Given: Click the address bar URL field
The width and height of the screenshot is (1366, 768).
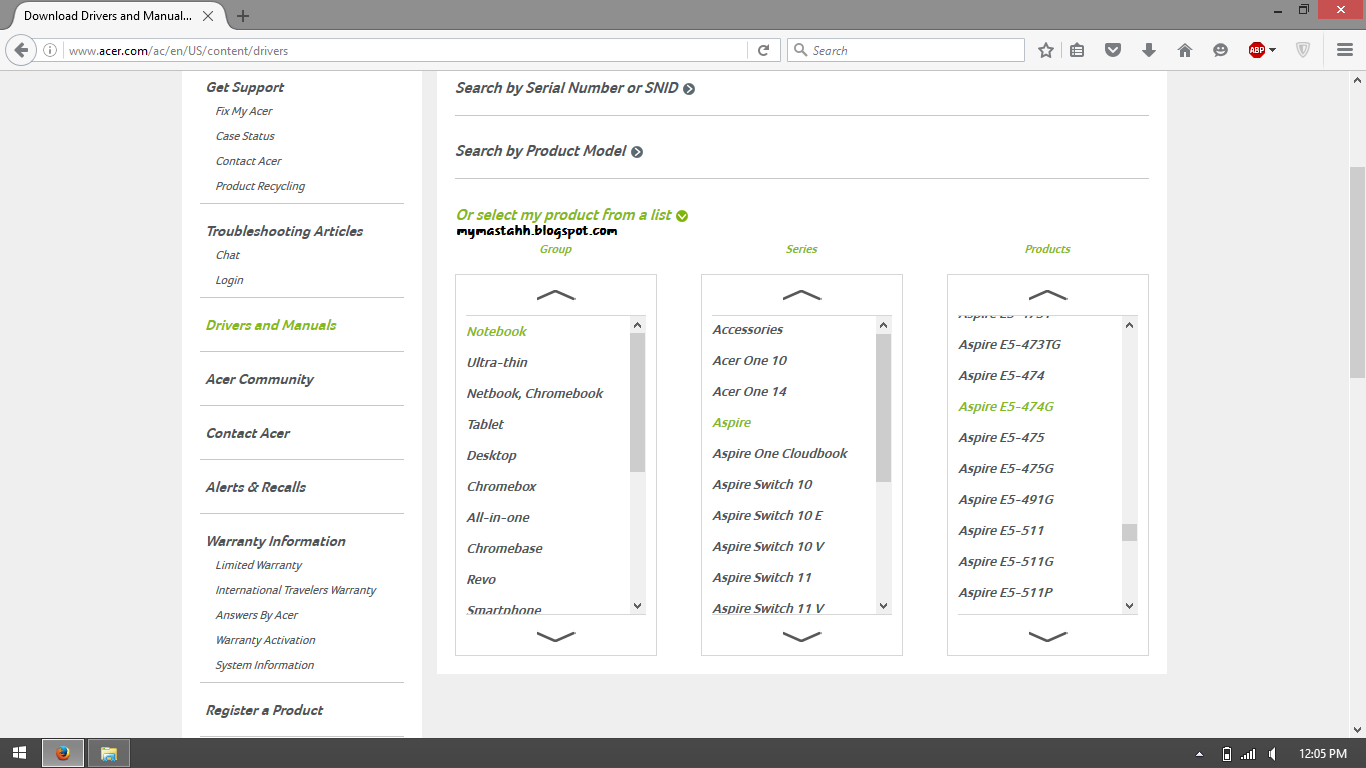Looking at the screenshot, I should 405,50.
